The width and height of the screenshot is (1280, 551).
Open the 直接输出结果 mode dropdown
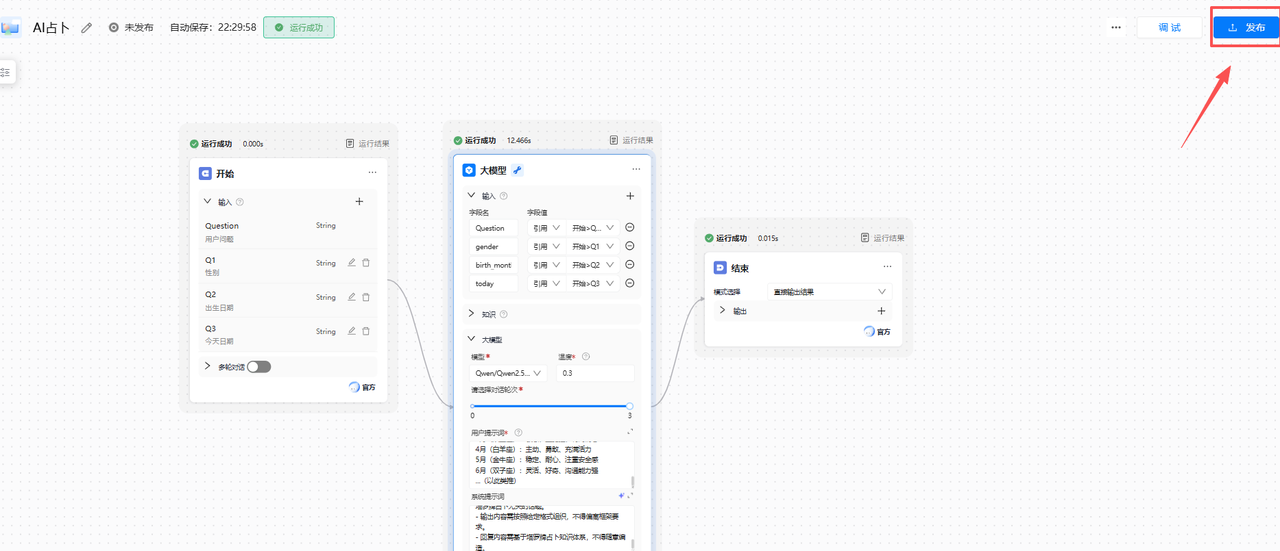tap(829, 291)
